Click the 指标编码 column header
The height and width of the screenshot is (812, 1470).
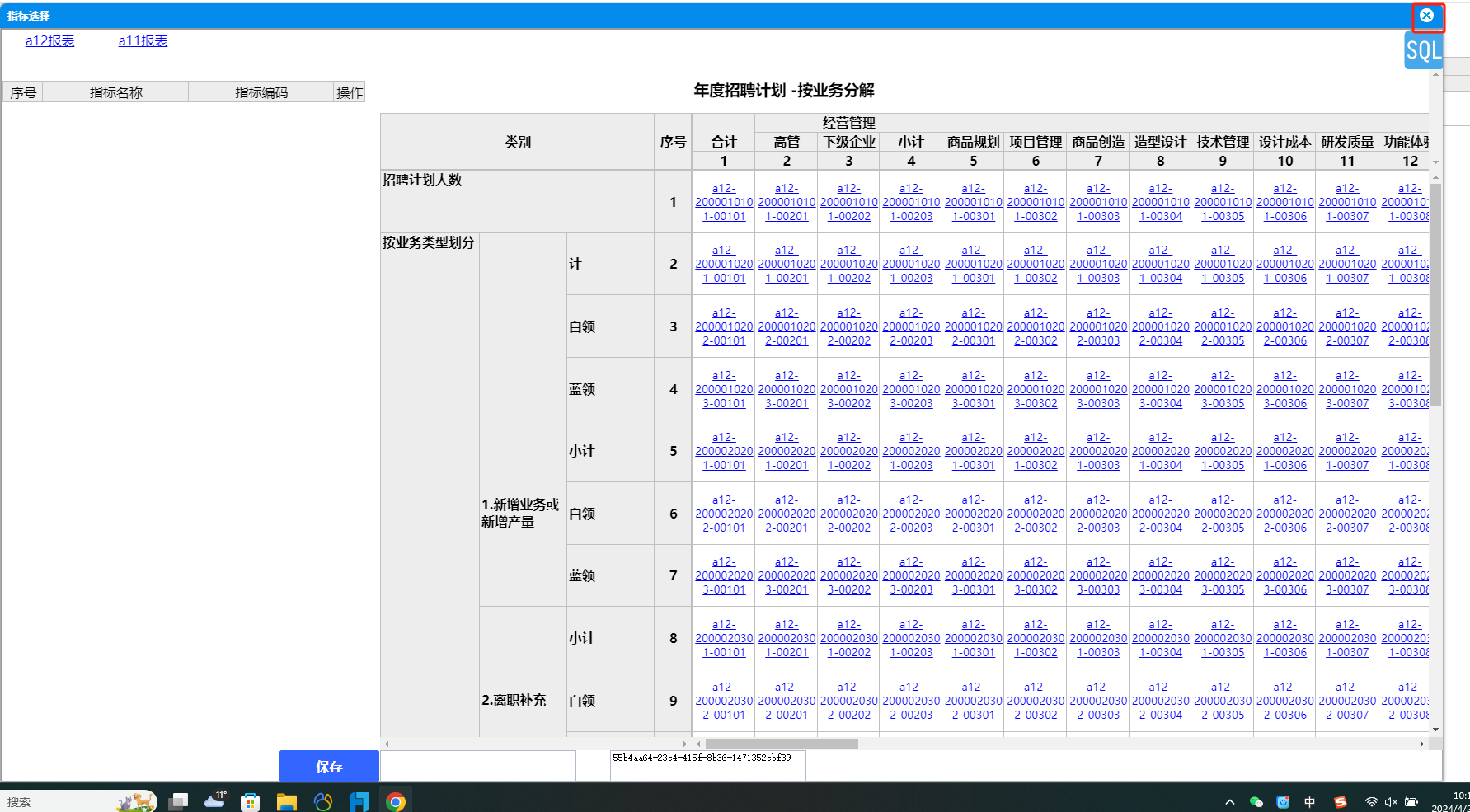[261, 92]
